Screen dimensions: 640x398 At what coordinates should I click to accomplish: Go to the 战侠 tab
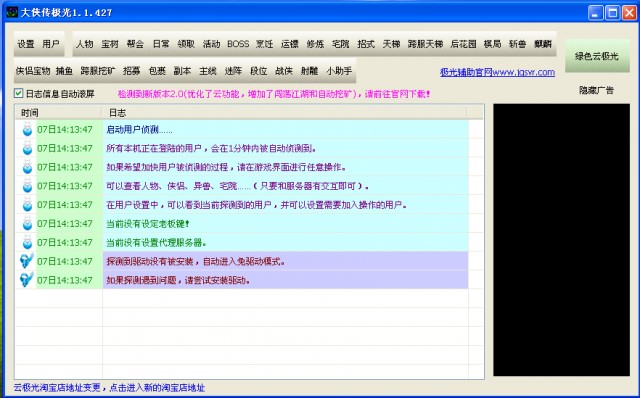coord(284,71)
